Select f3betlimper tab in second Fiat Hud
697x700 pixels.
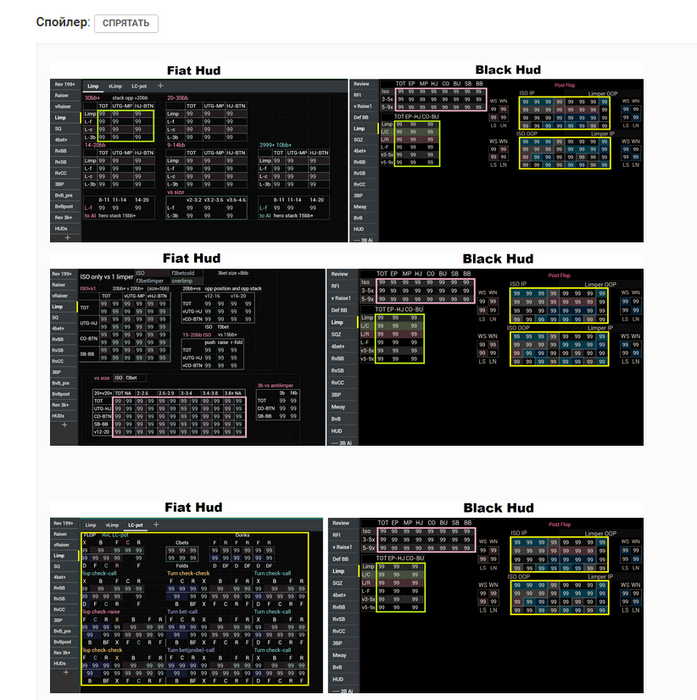[150, 281]
